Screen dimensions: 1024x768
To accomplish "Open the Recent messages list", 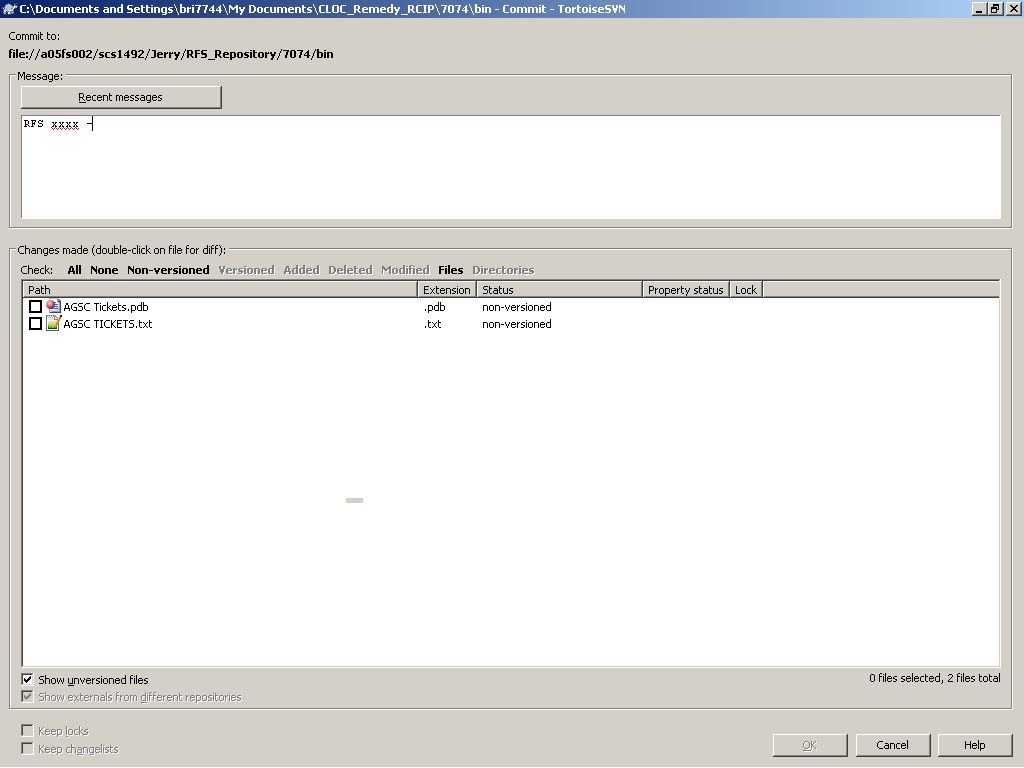I will (121, 97).
